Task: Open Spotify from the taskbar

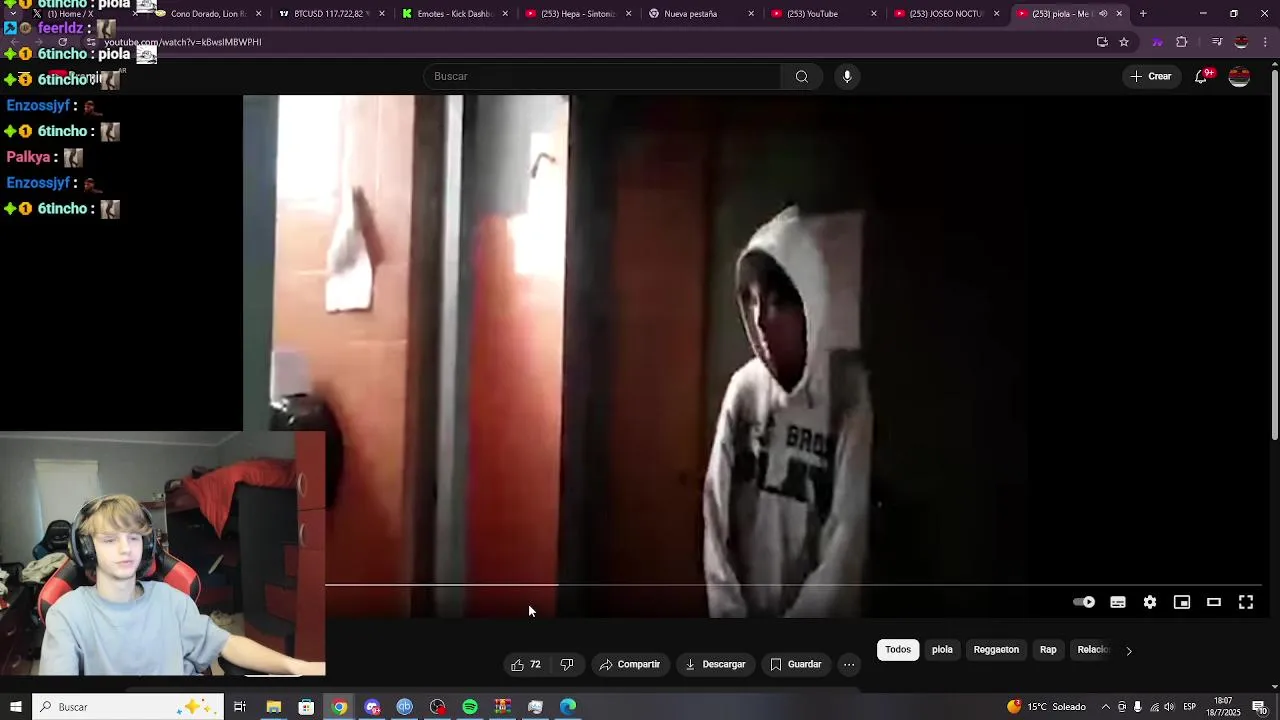Action: 470,707
